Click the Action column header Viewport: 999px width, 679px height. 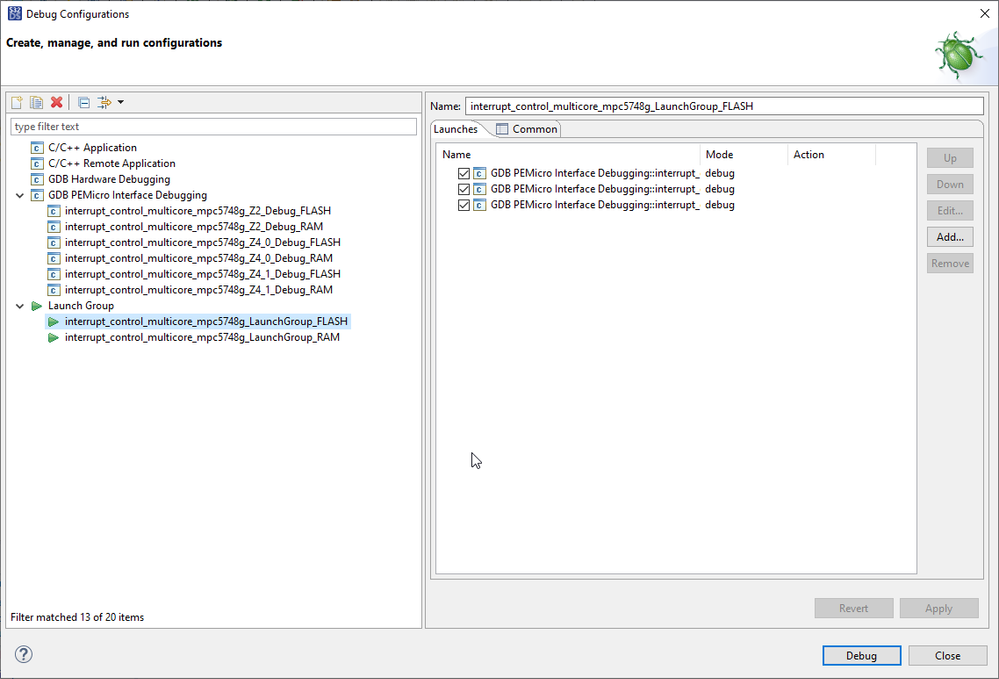tap(831, 154)
